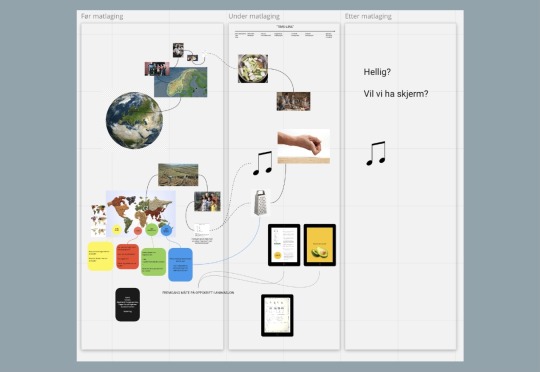Select the farmland landscape photo
The image size is (540, 372).
(x=178, y=175)
